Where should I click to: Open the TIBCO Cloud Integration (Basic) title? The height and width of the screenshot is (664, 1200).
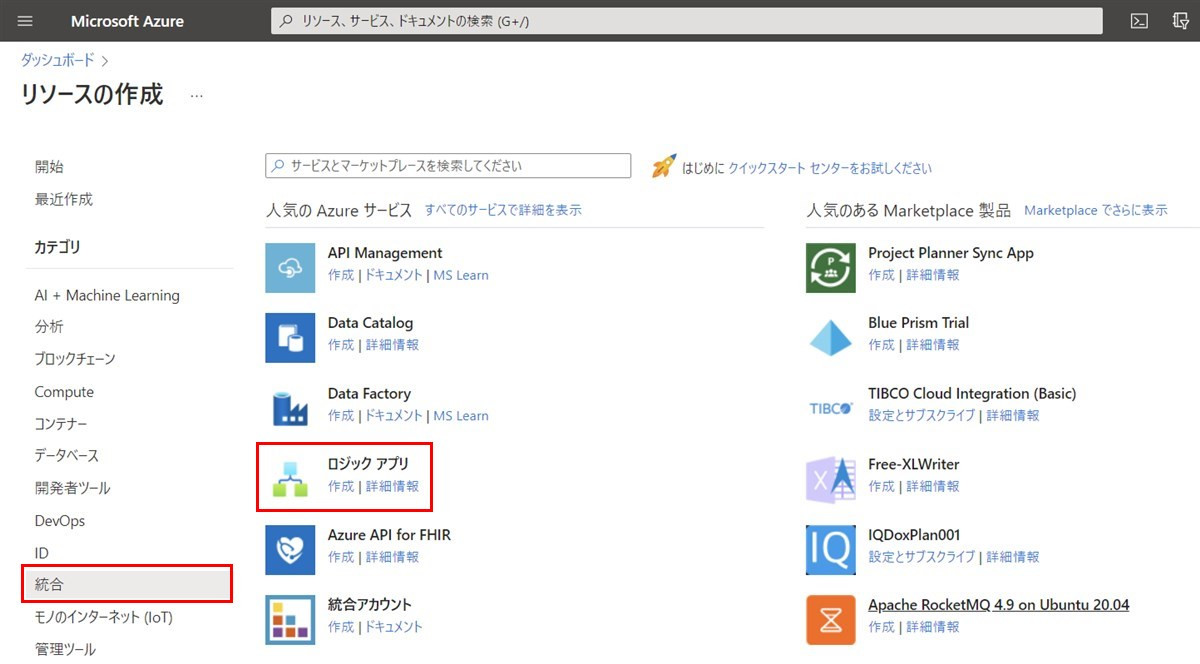[972, 393]
